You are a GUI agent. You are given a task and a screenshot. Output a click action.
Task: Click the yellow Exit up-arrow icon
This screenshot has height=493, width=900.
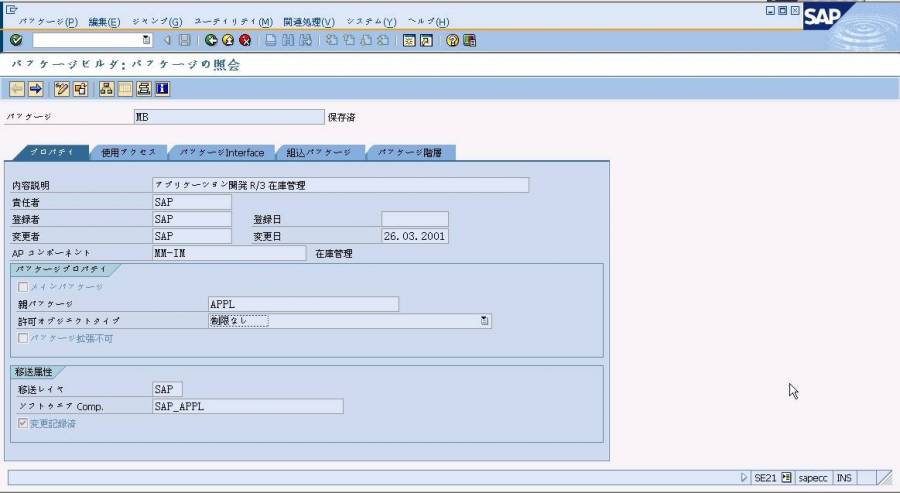click(x=228, y=40)
